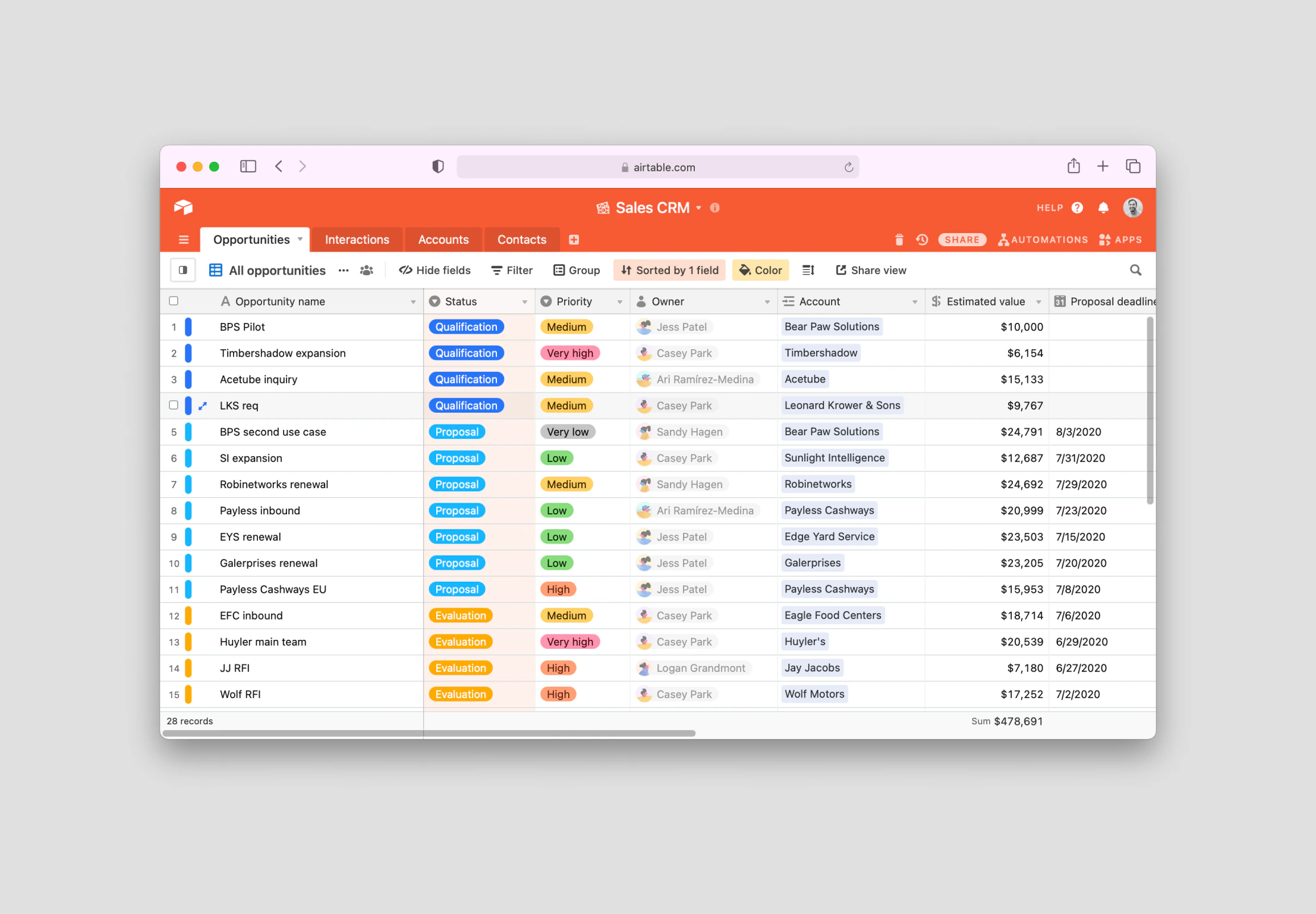Click Qualification status tag for BPS Pilot

(466, 327)
